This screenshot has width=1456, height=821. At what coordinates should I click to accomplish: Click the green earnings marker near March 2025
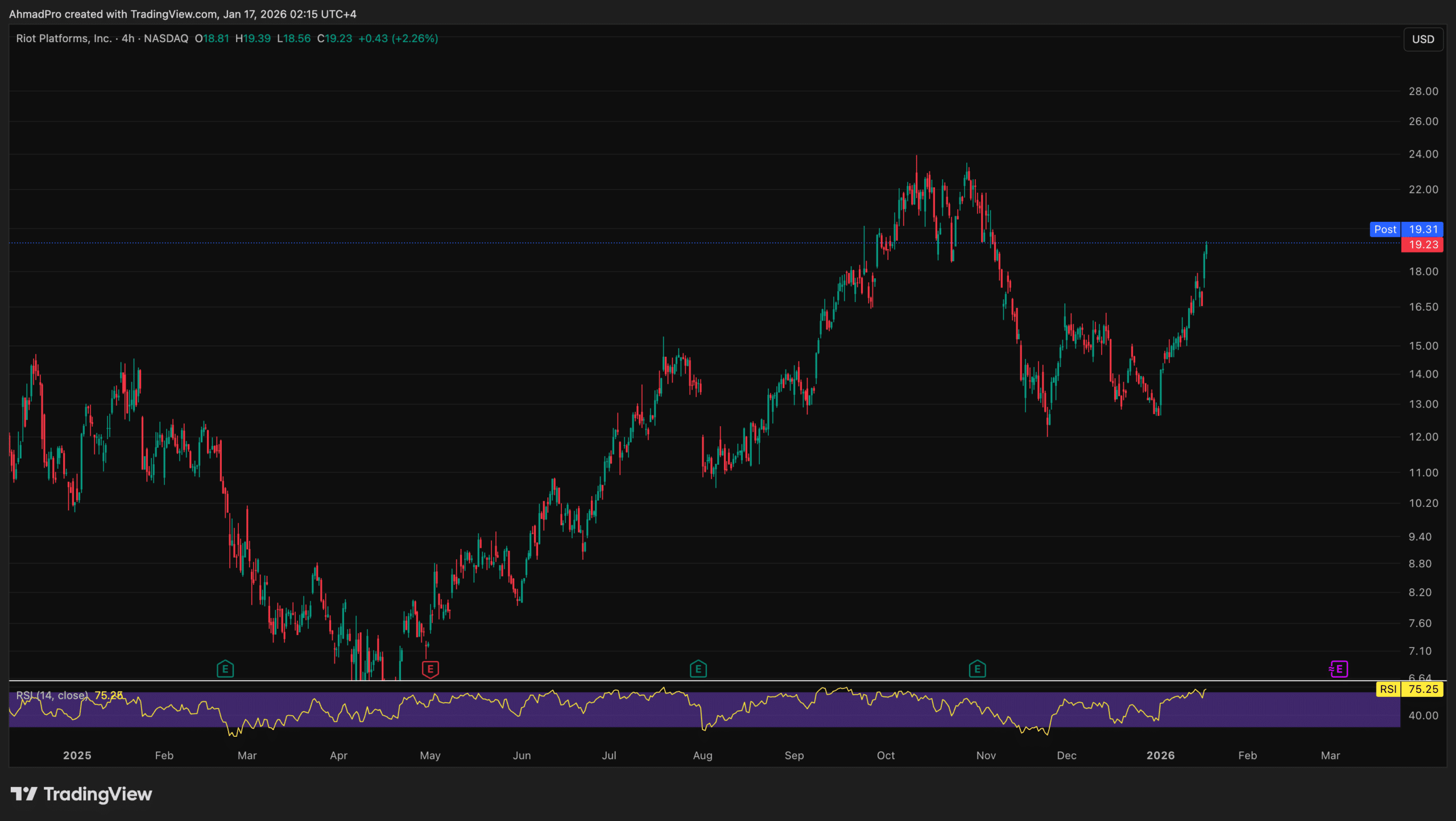(x=225, y=669)
